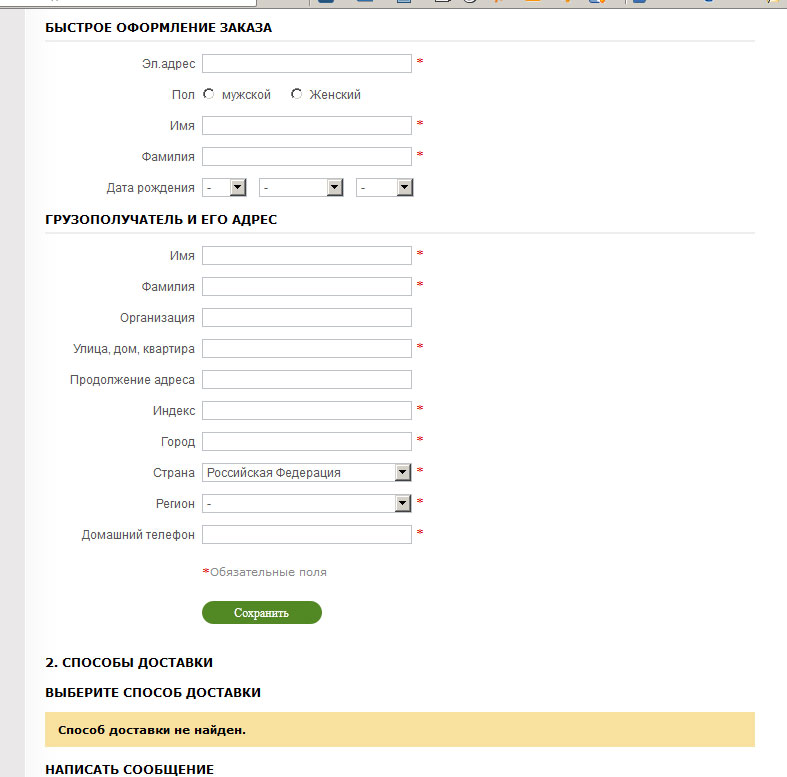Click the Домашний телефон input field
787x777 pixels.
pyautogui.click(x=307, y=535)
